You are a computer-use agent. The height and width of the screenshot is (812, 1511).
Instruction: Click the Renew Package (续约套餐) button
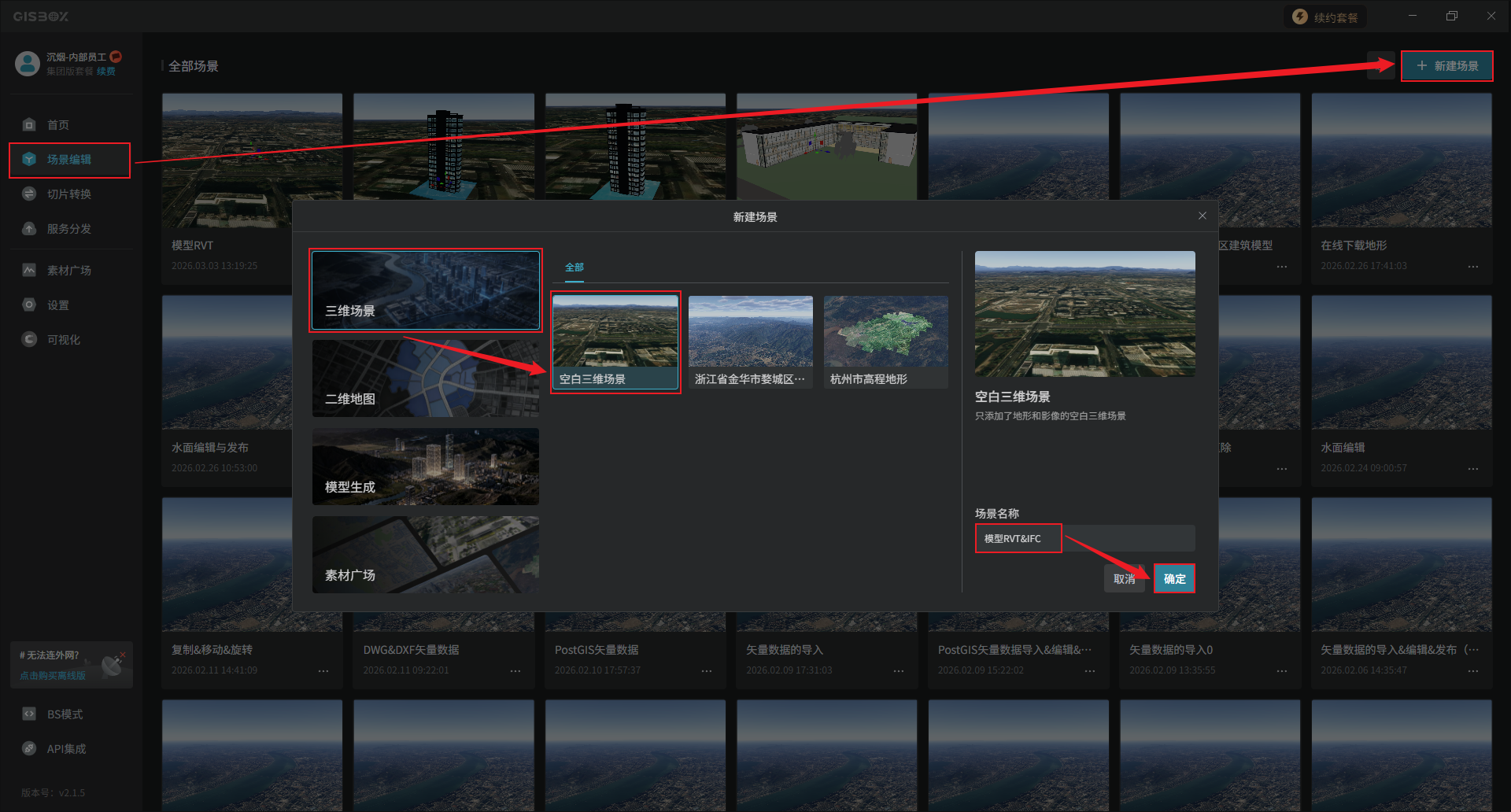coord(1326,17)
